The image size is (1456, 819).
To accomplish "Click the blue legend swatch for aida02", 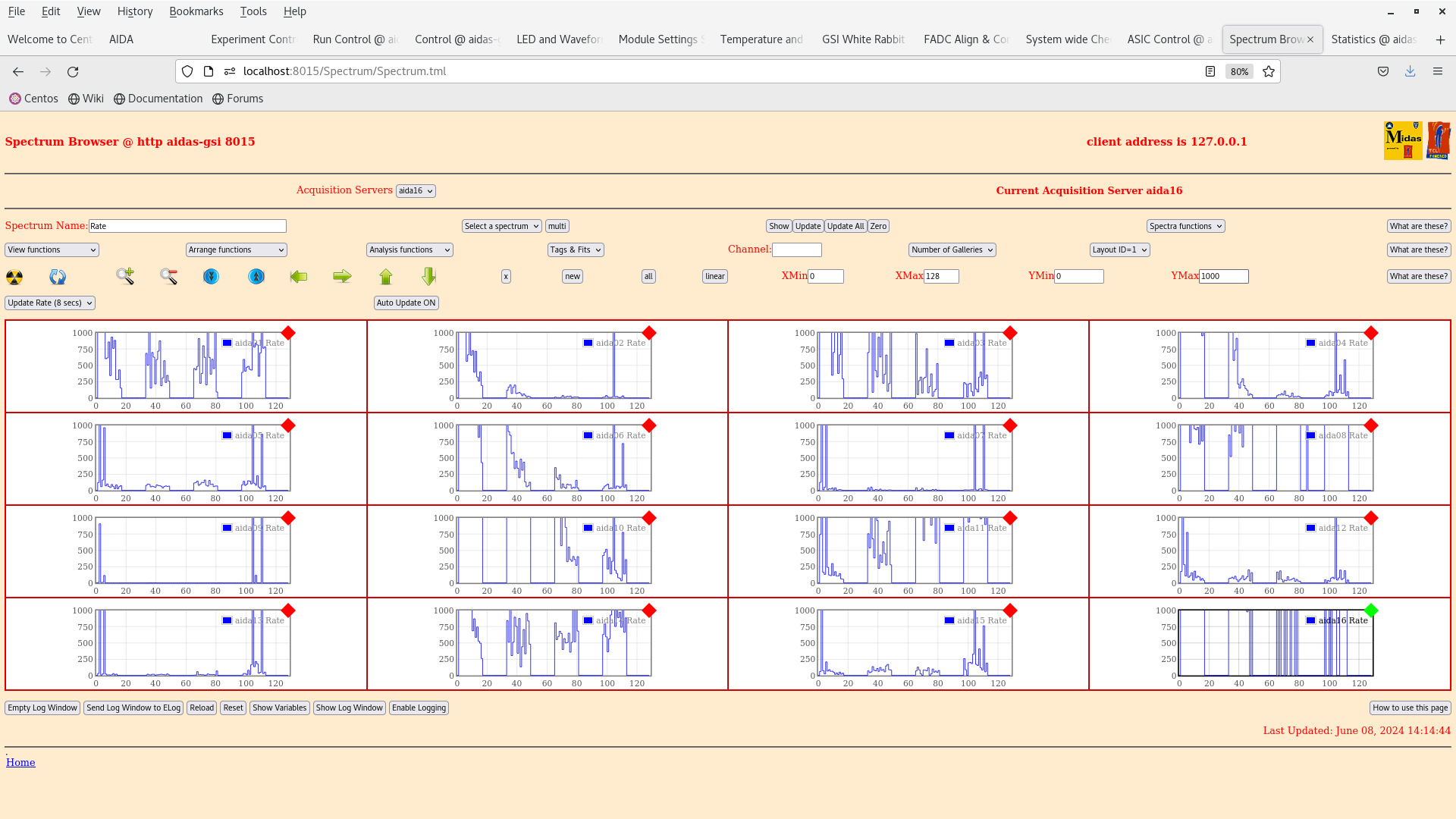I will (x=588, y=343).
